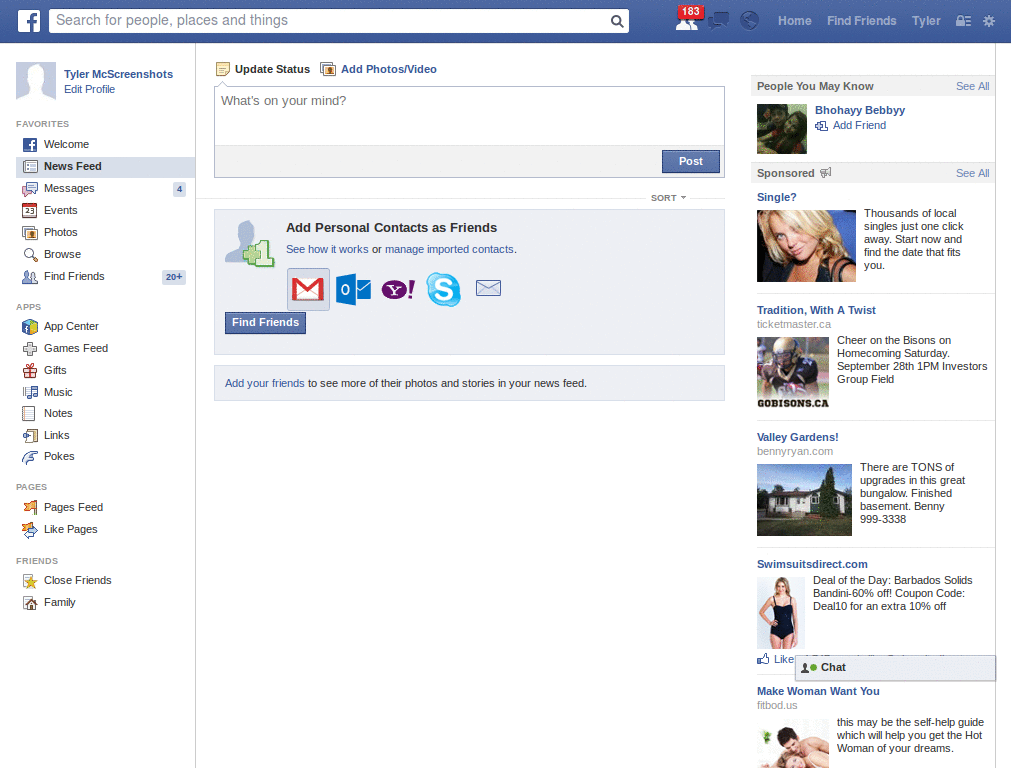Open the Make Woman Want You ad

pyautogui.click(x=818, y=691)
